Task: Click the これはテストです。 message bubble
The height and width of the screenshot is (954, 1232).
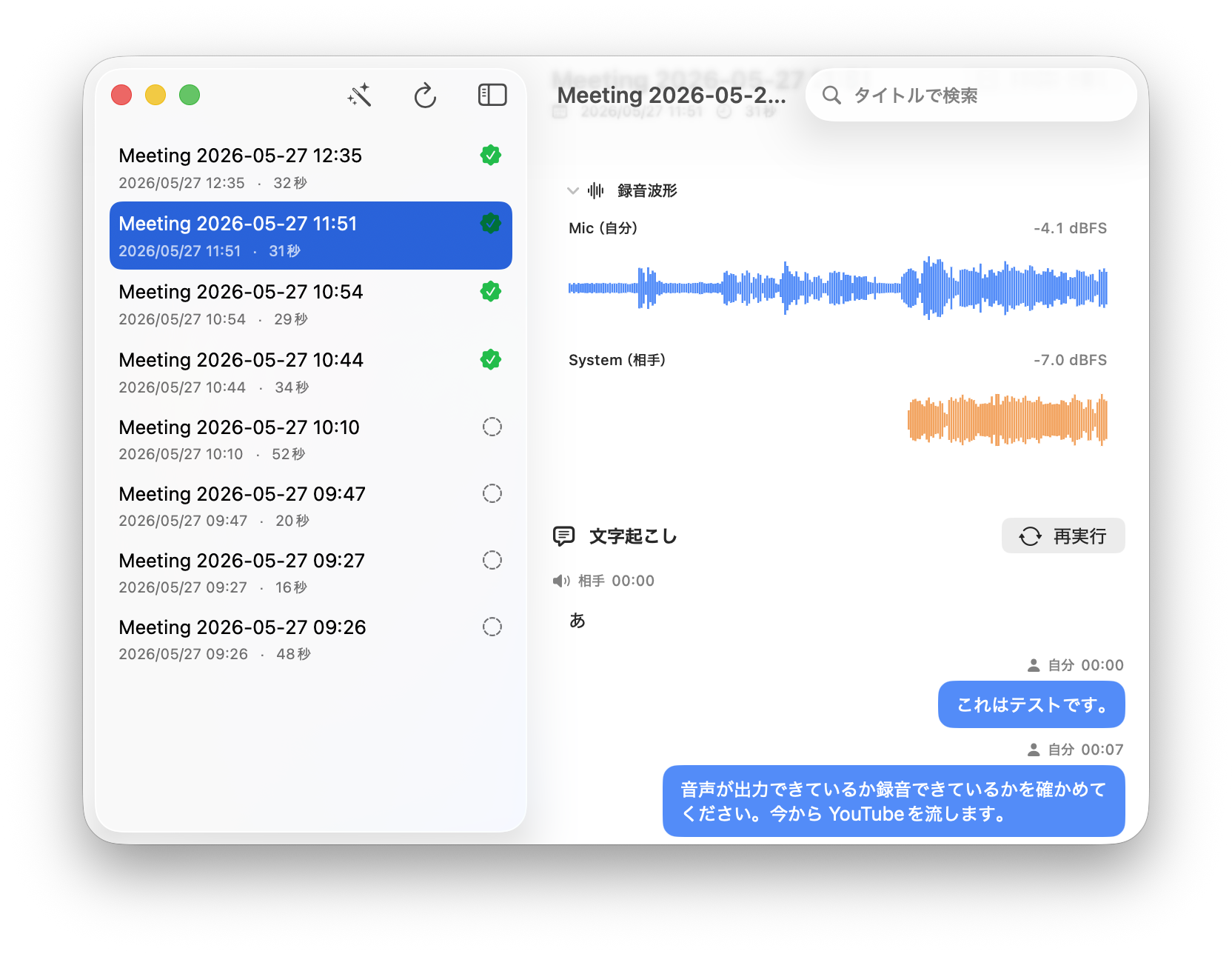Action: [1031, 704]
